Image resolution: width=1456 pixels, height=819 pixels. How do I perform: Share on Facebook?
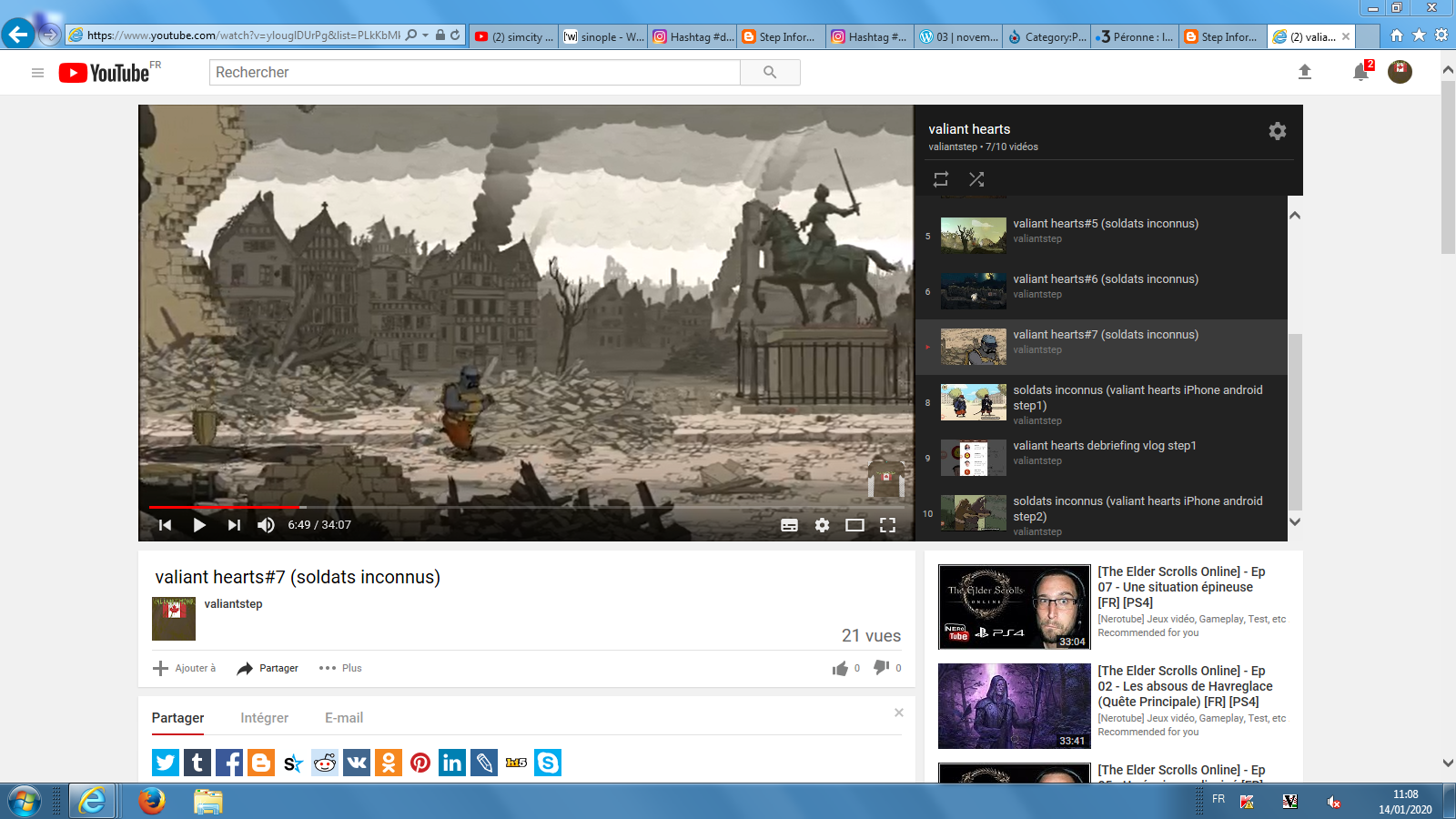229,763
